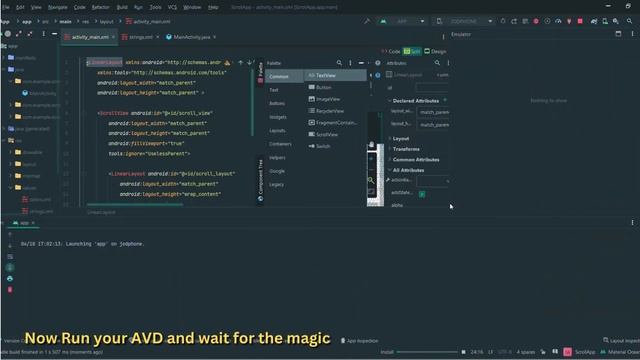
Task: Switch editor to Split view
Action: click(x=412, y=51)
